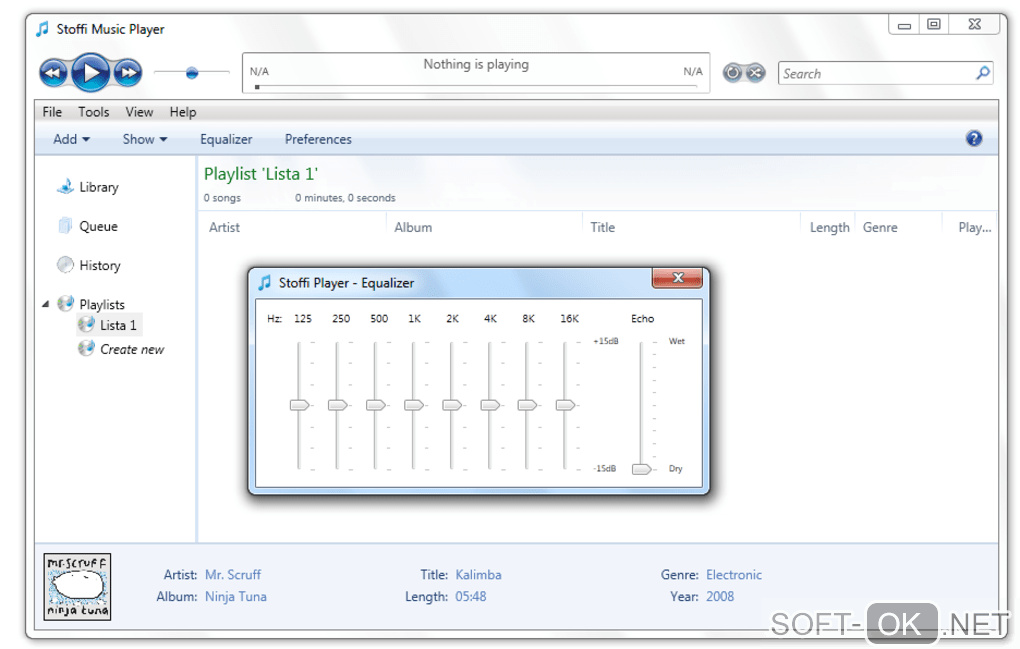Click the Echo slider handle

(642, 469)
